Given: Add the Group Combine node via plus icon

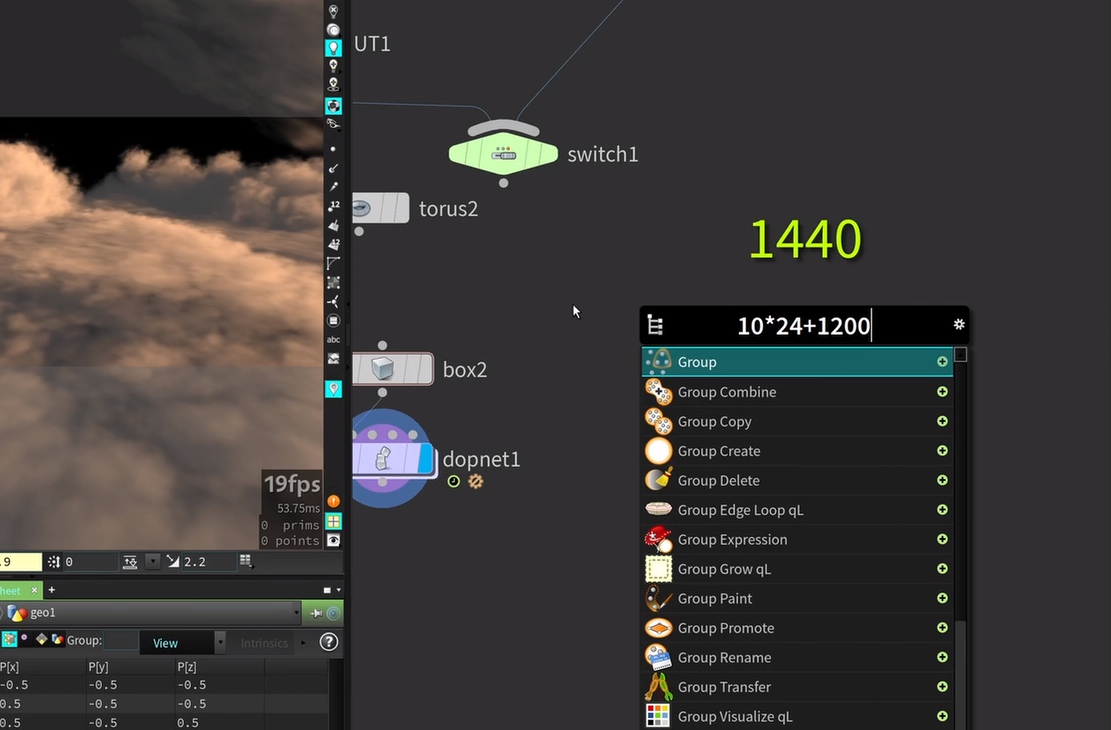Looking at the screenshot, I should pos(942,392).
